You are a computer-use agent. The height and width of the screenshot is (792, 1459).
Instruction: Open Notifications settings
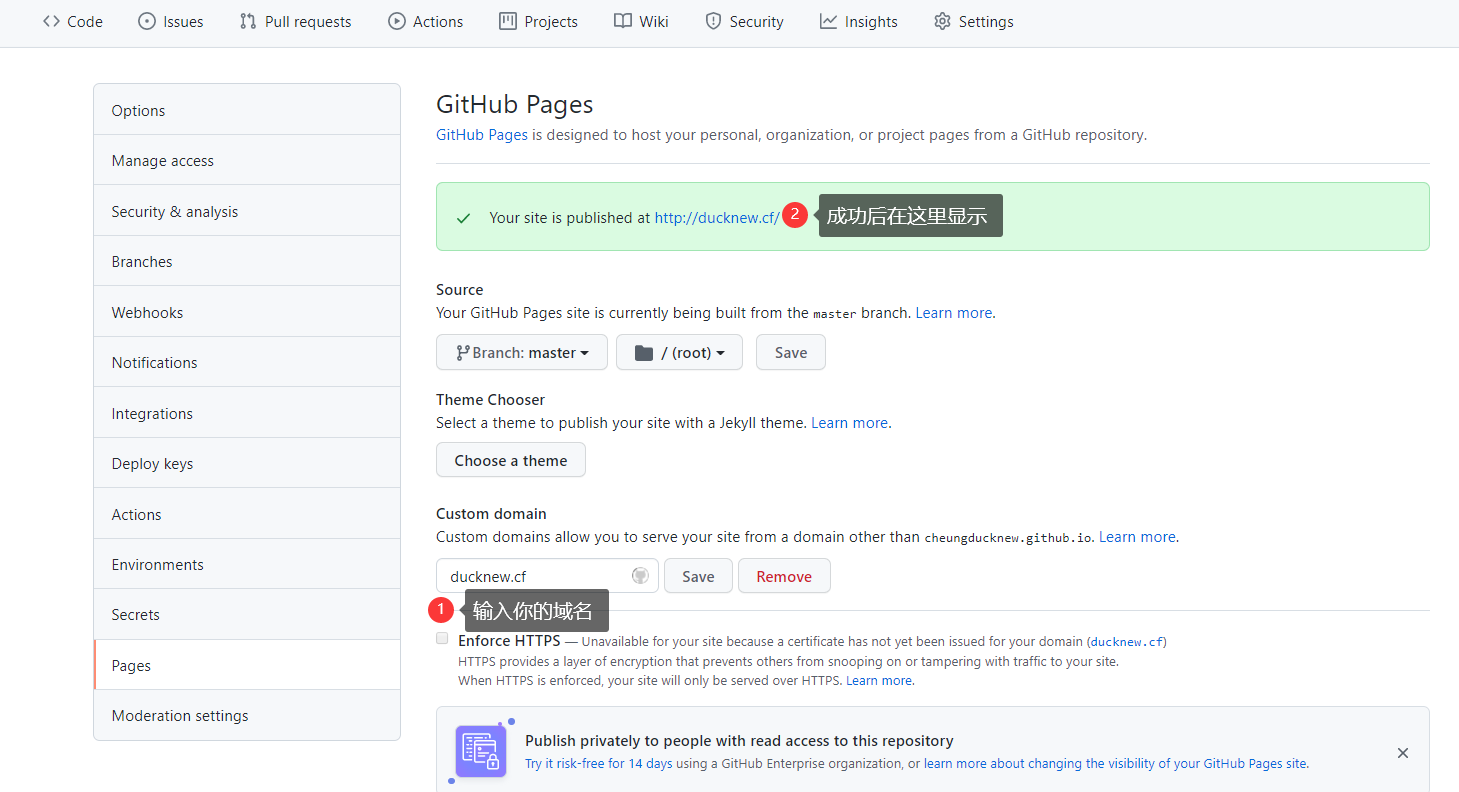247,362
